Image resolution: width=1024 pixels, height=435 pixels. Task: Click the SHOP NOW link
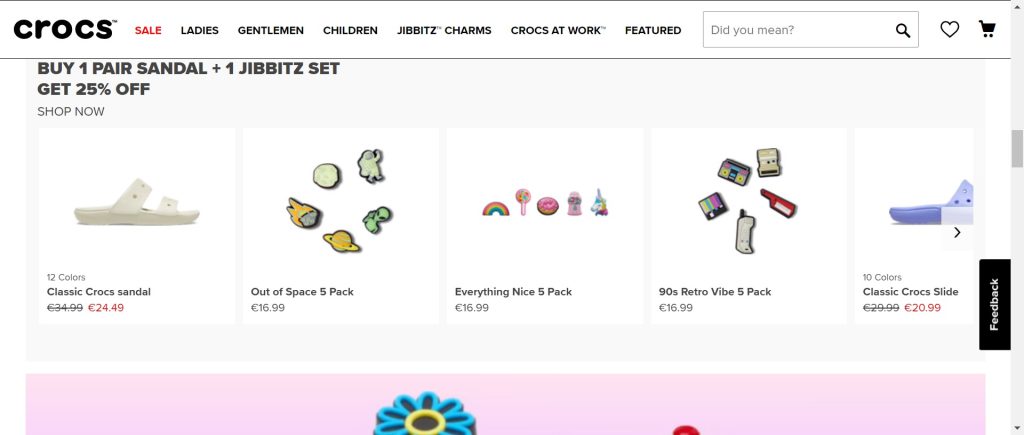coord(71,111)
